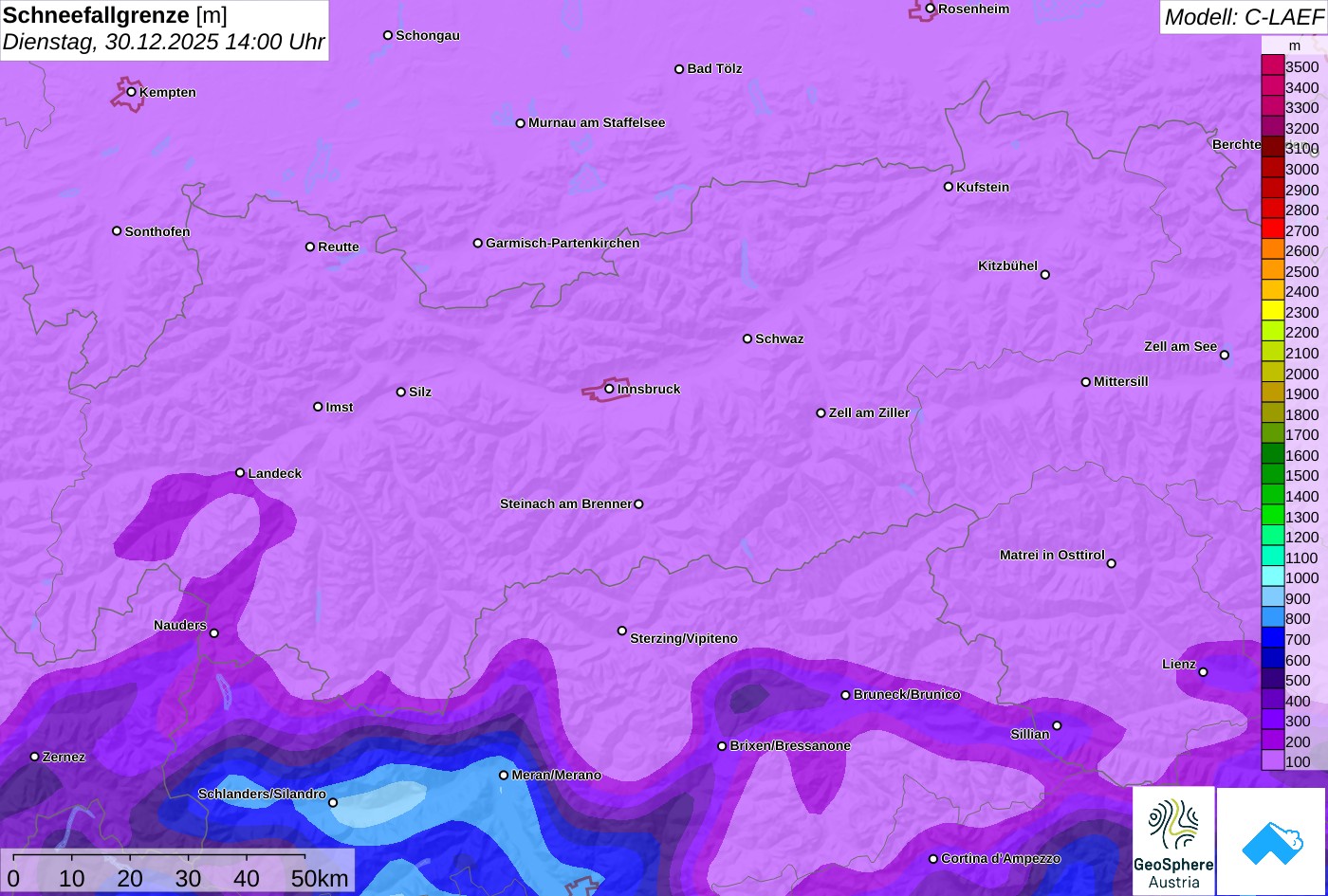The height and width of the screenshot is (896, 1328).
Task: Click the 2300 m yellow legend swatch
Action: point(1272,312)
